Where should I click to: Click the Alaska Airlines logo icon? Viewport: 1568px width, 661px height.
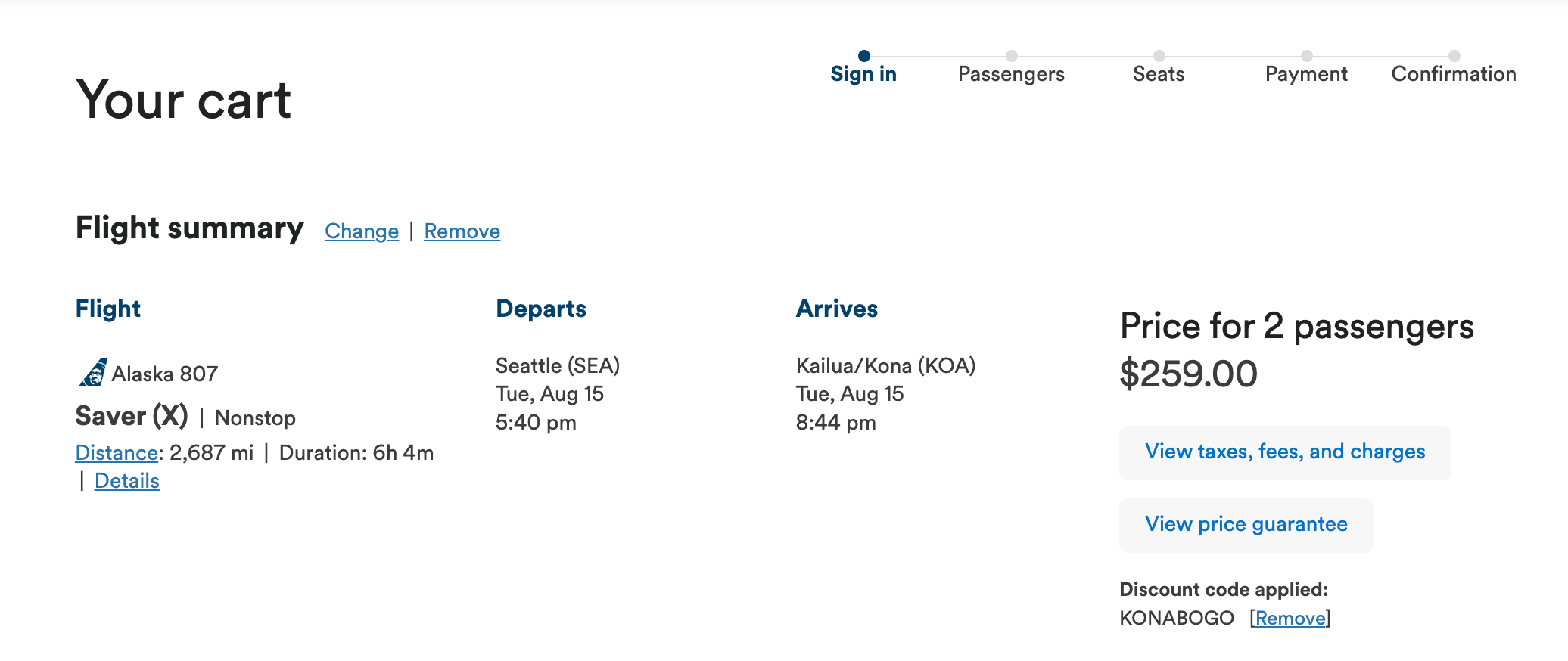93,372
